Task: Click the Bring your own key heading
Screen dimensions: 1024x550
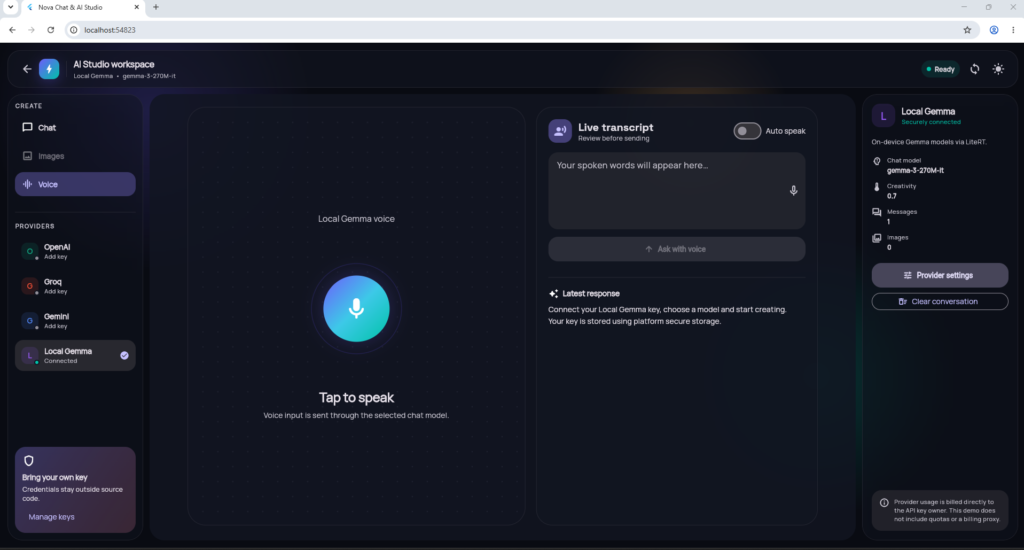Action: click(x=55, y=477)
